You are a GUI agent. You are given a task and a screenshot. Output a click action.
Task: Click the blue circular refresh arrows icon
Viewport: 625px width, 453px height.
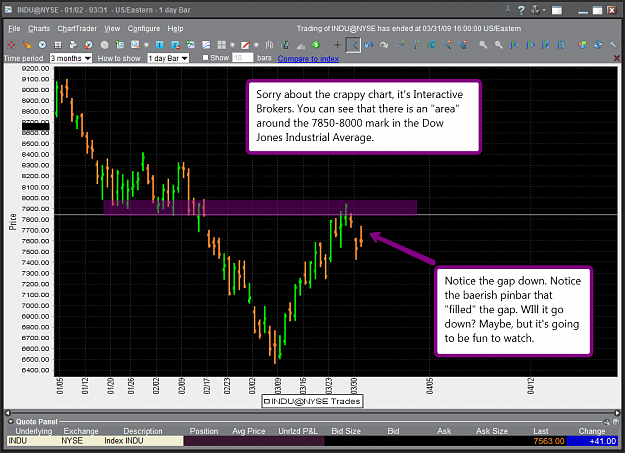pyautogui.click(x=598, y=45)
